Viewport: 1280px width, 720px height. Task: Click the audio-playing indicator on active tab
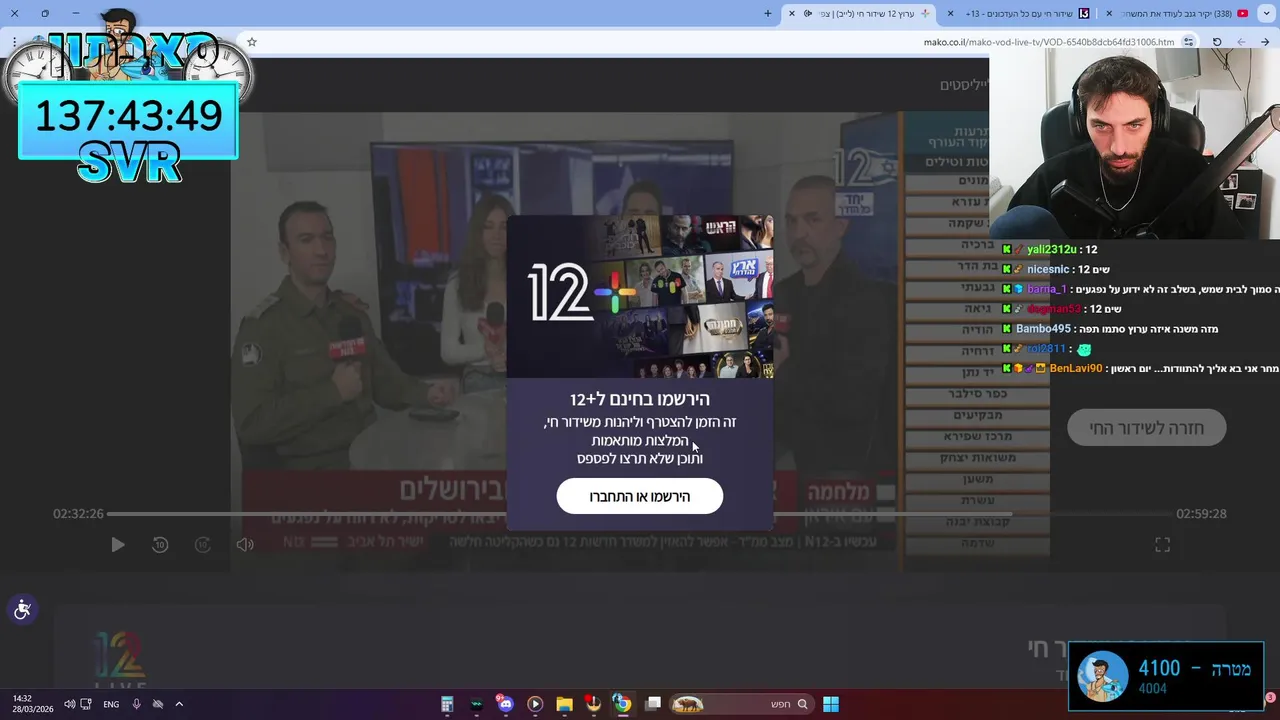[808, 13]
